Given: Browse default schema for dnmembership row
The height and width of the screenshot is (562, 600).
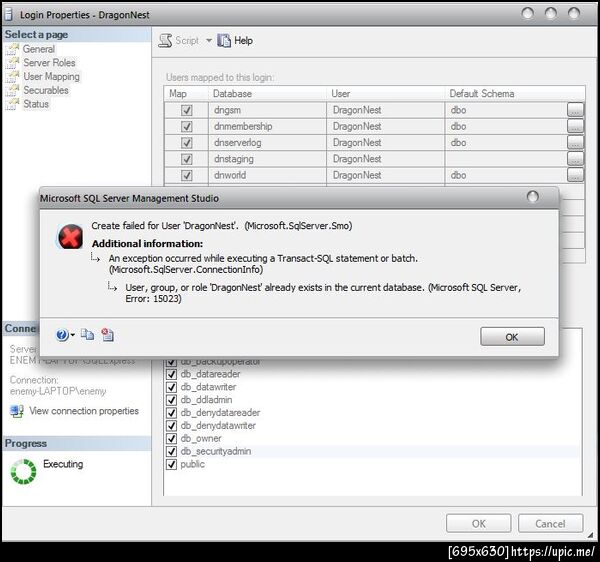Looking at the screenshot, I should pos(575,126).
